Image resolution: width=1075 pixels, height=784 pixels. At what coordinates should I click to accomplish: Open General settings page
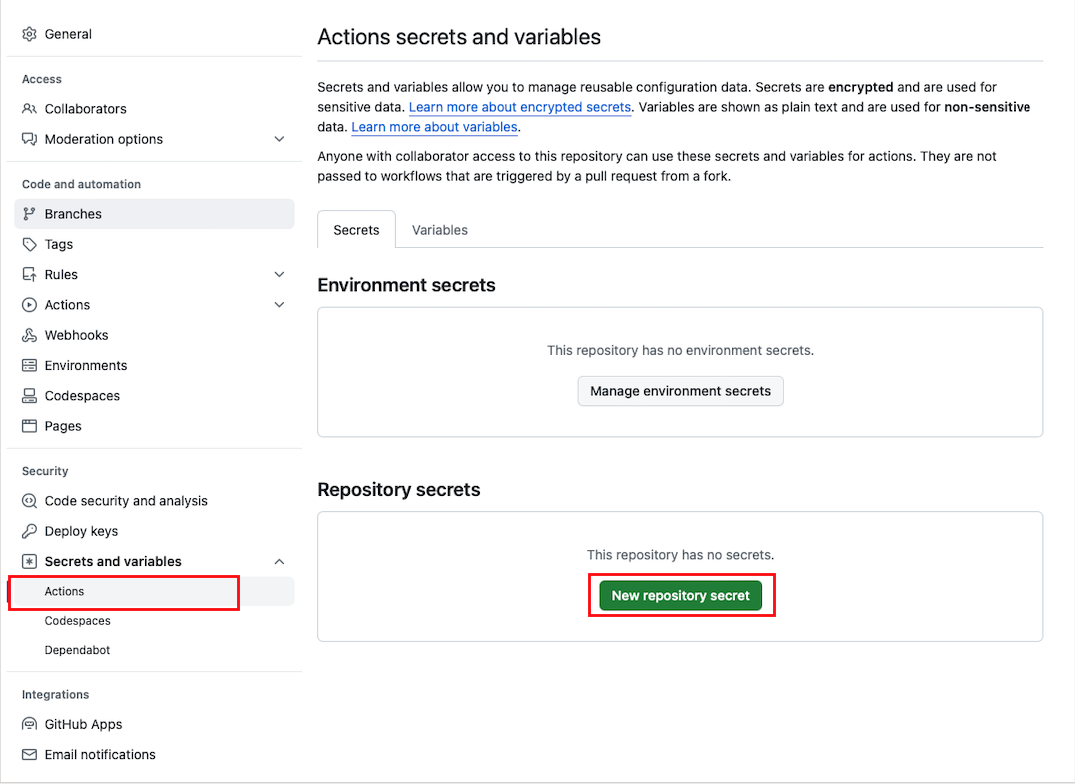tap(154, 34)
